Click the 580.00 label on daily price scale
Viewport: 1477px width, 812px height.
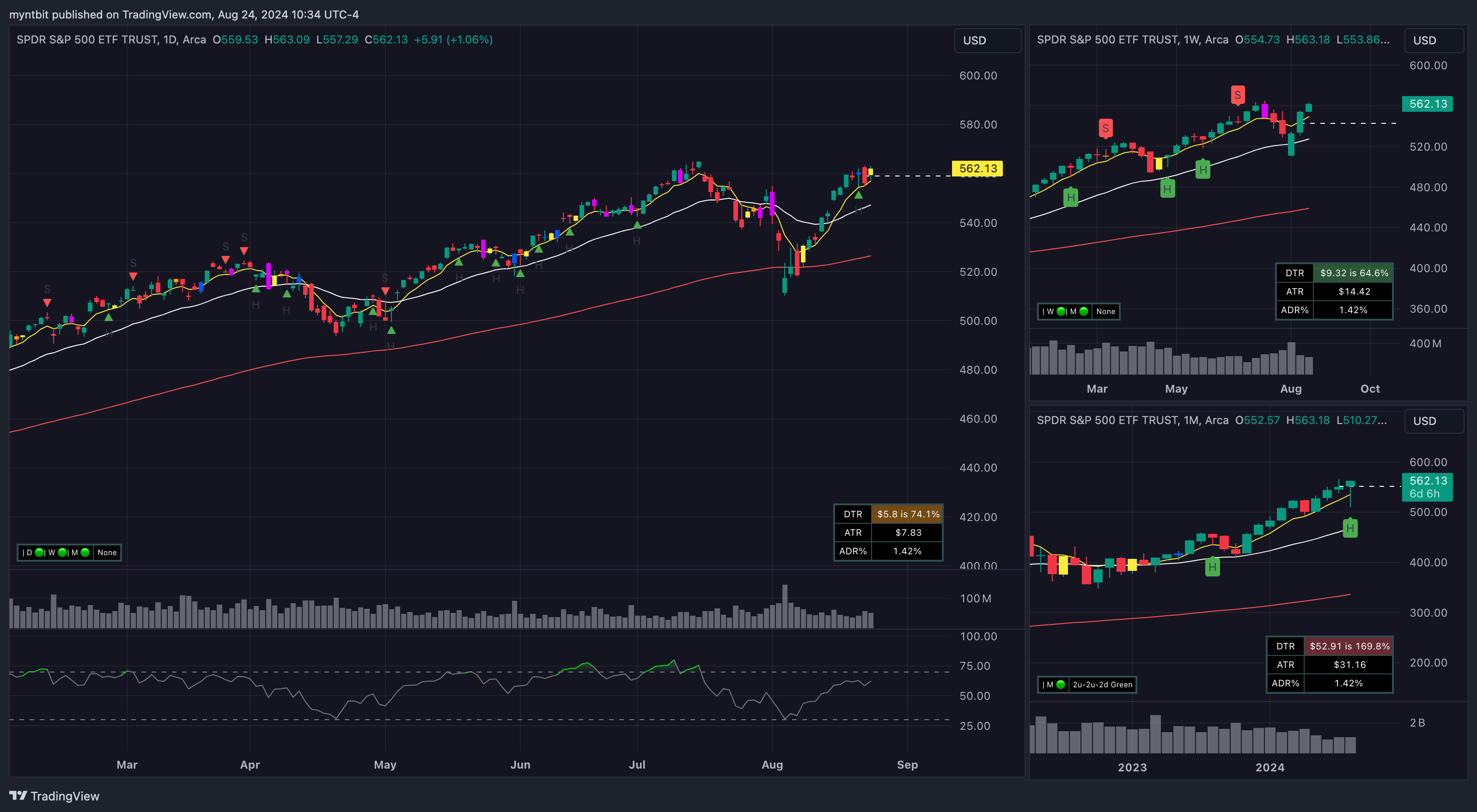click(x=977, y=124)
